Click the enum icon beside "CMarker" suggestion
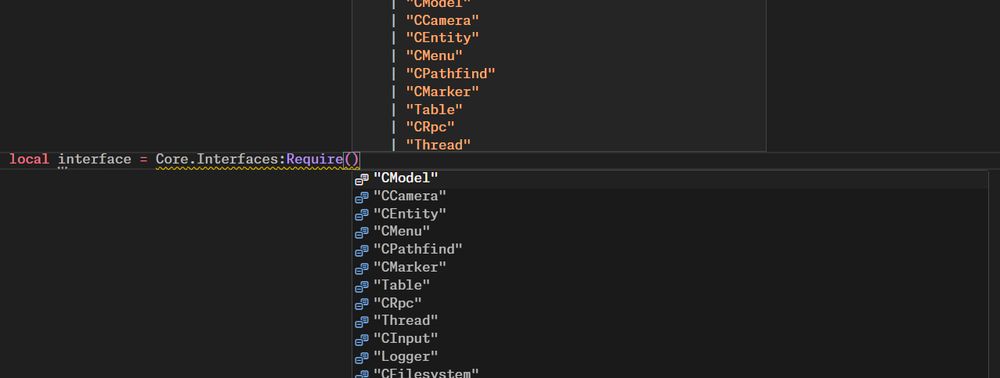The image size is (1000, 378). tap(362, 268)
